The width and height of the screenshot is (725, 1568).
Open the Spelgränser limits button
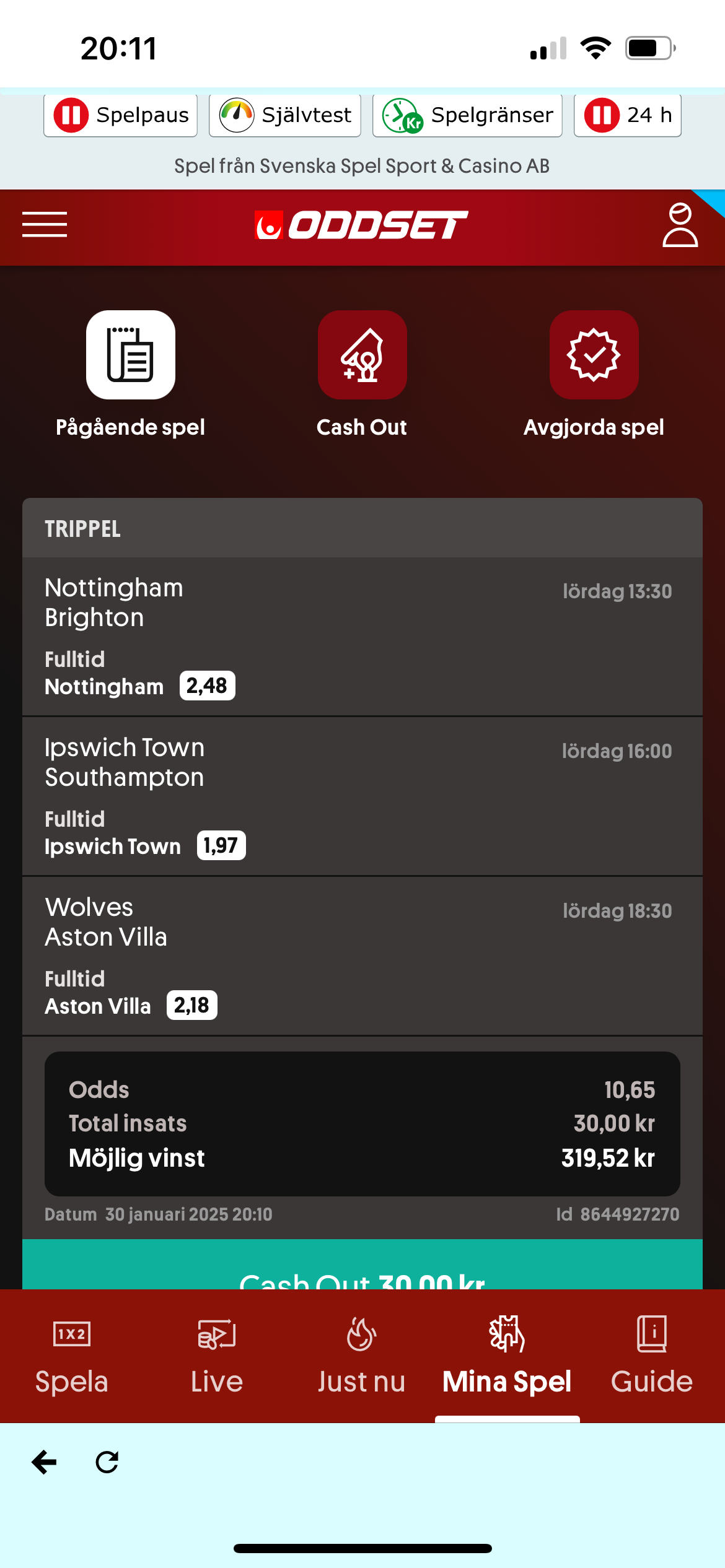coord(467,115)
